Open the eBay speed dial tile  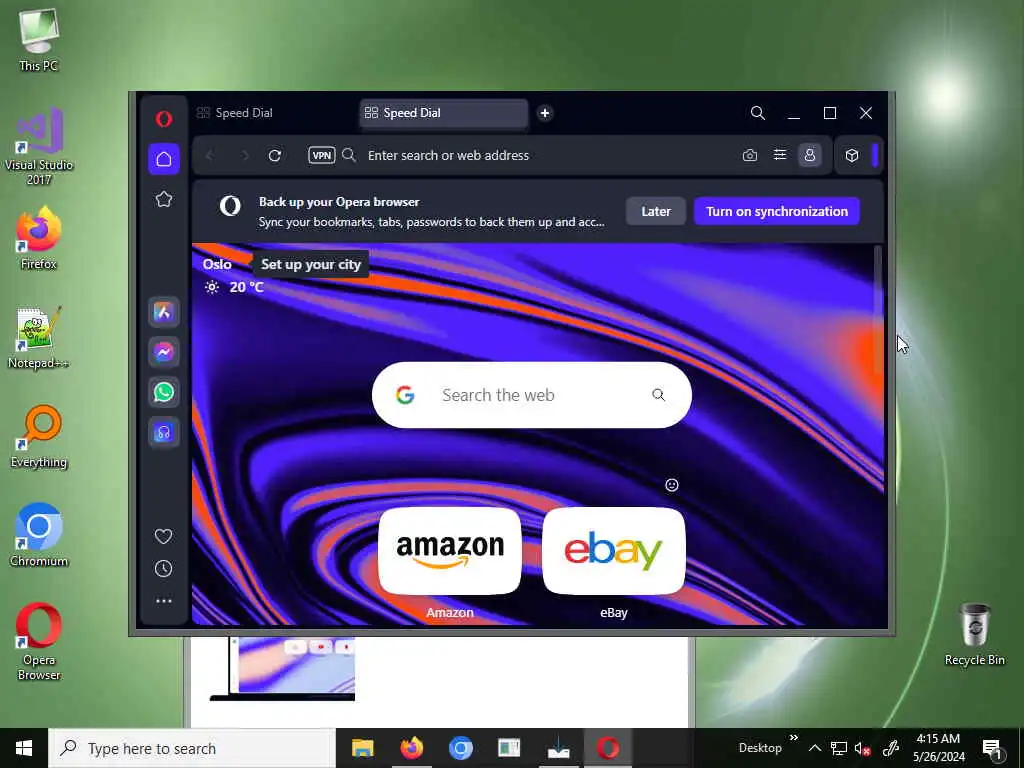[x=614, y=551]
